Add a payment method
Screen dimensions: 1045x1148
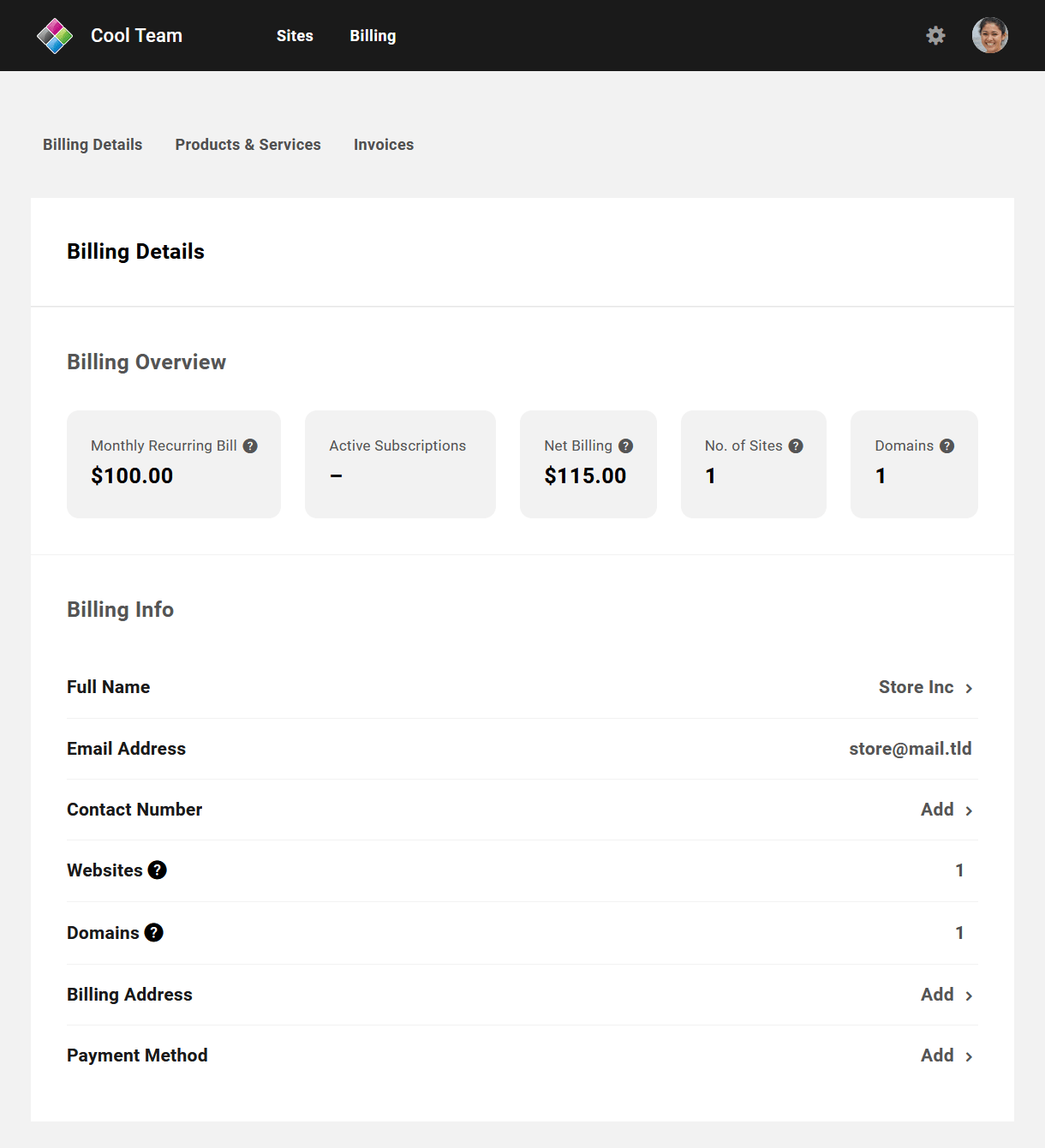click(936, 1055)
